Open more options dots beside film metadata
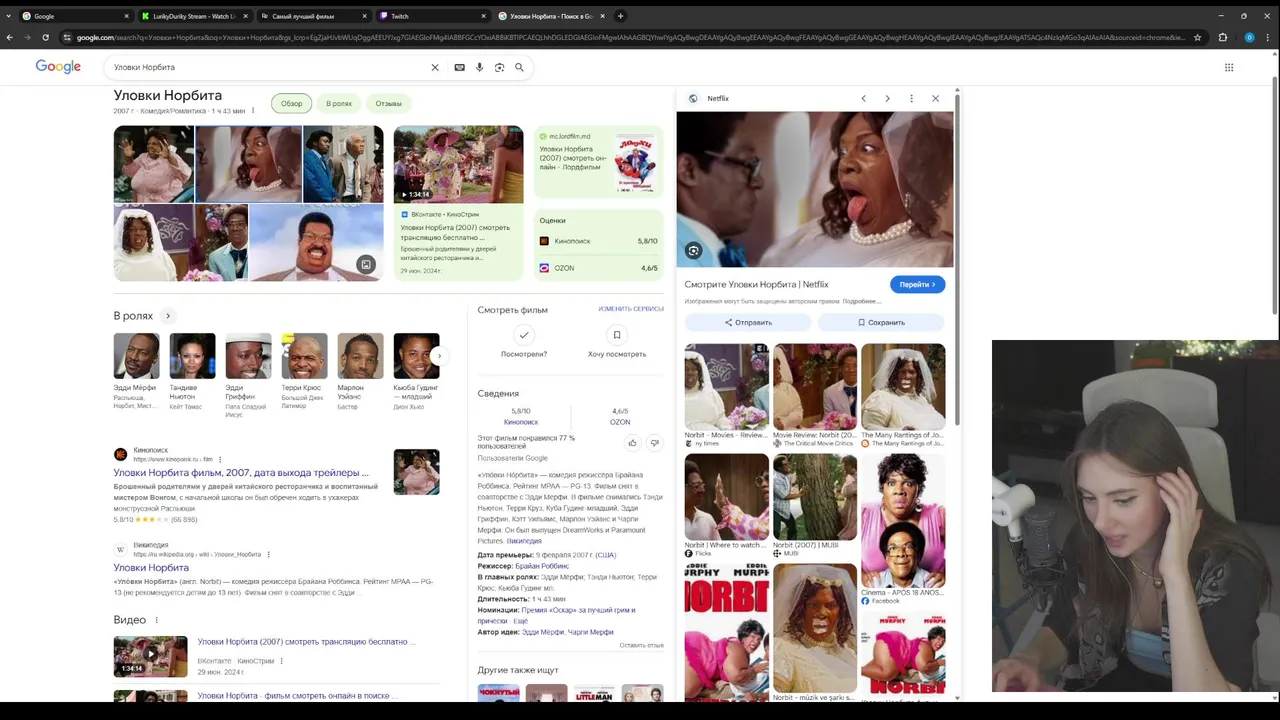 tap(253, 111)
